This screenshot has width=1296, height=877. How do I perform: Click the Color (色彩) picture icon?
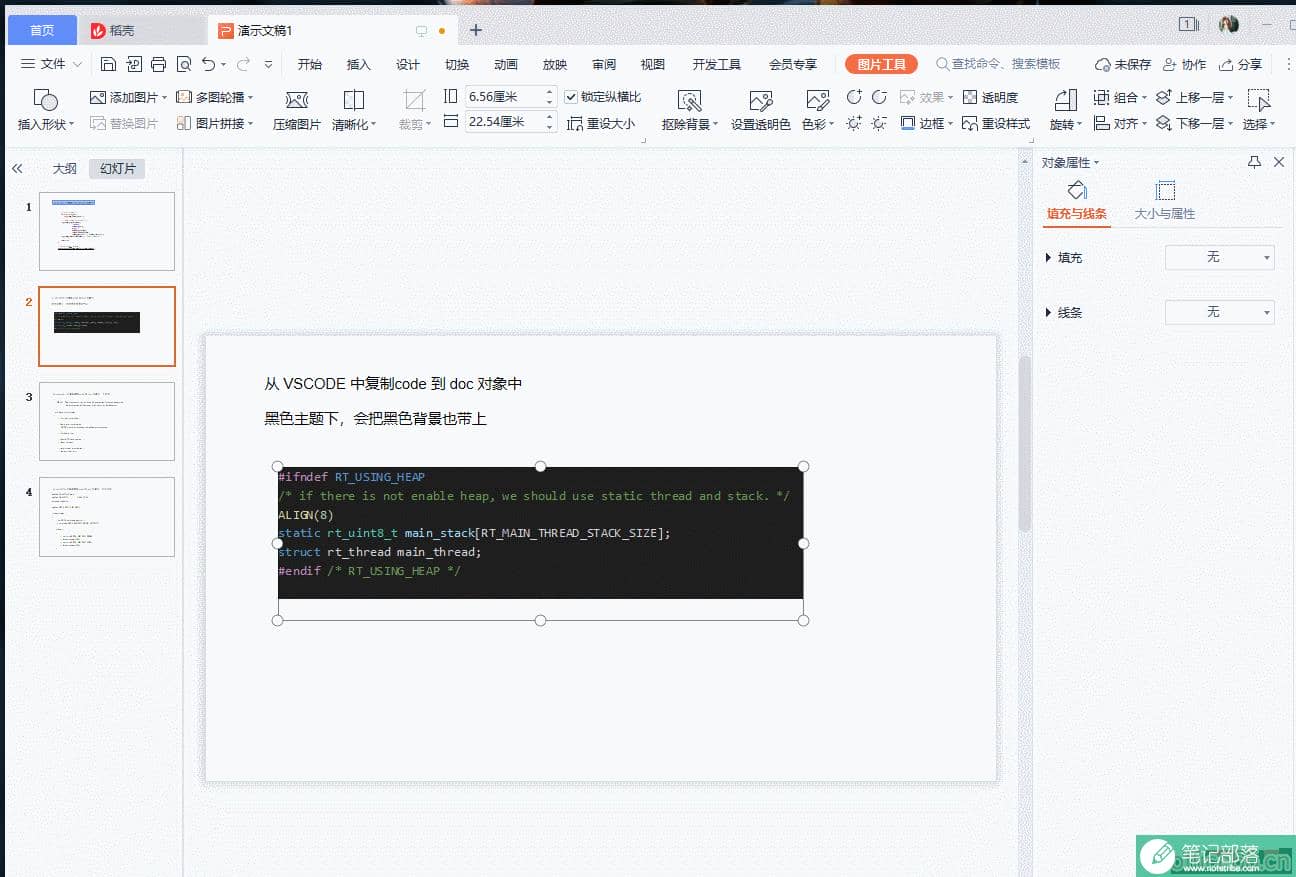817,100
